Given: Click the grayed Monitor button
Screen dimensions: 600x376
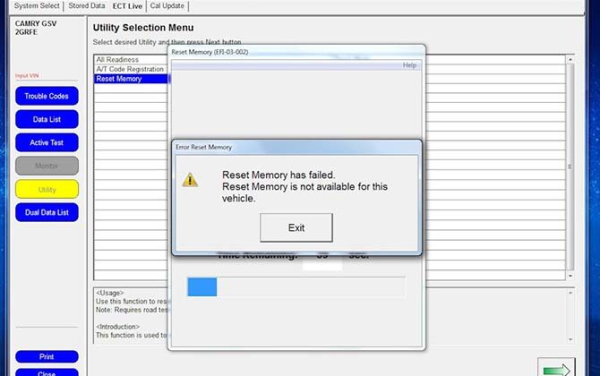Looking at the screenshot, I should pyautogui.click(x=47, y=166).
